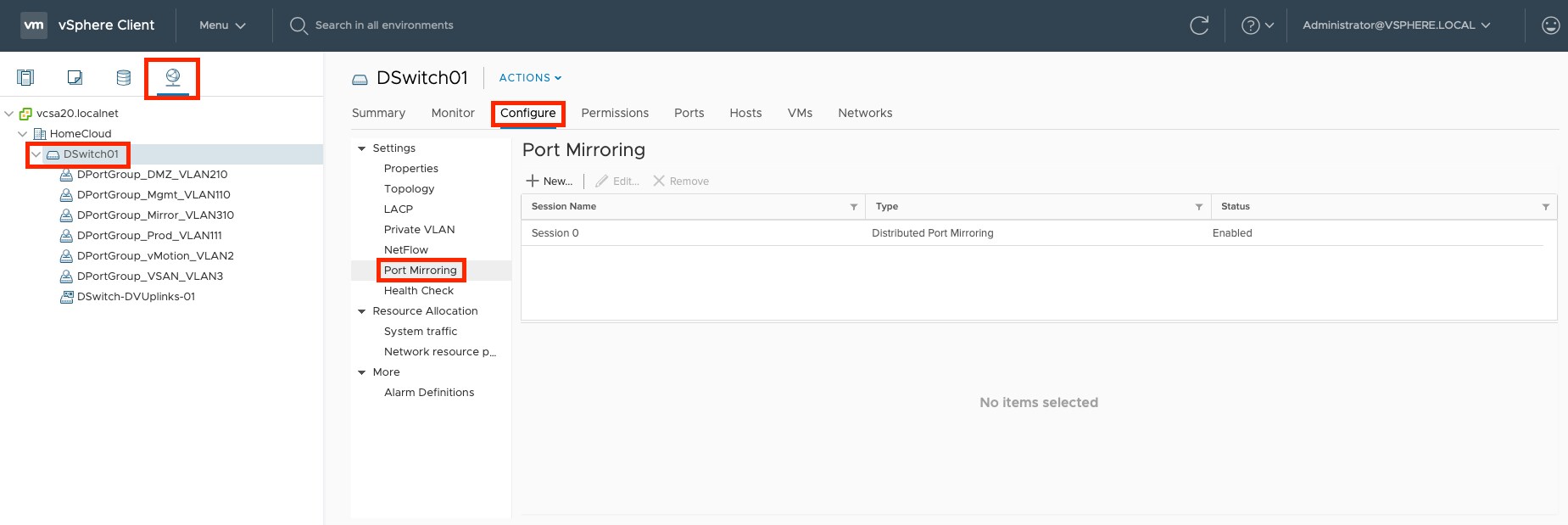Viewport: 1568px width, 525px height.
Task: Switch to the Permissions tab
Action: click(x=615, y=113)
